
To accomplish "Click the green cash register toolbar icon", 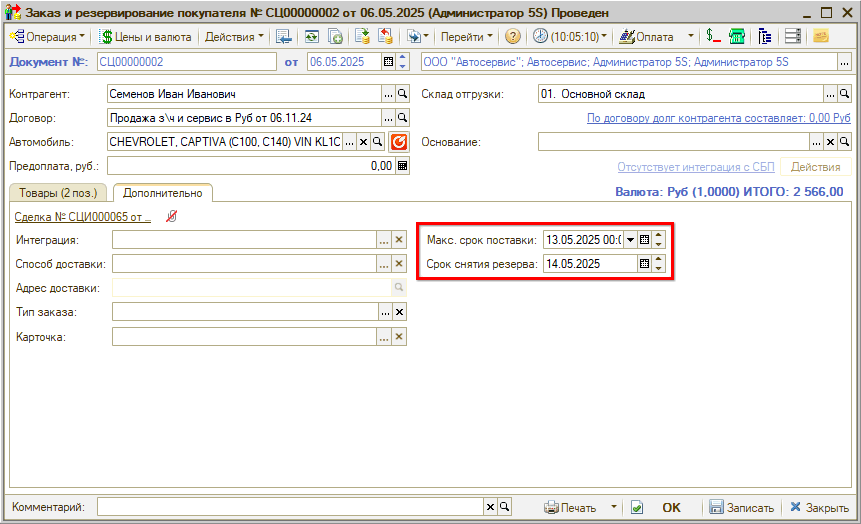I will coord(737,36).
